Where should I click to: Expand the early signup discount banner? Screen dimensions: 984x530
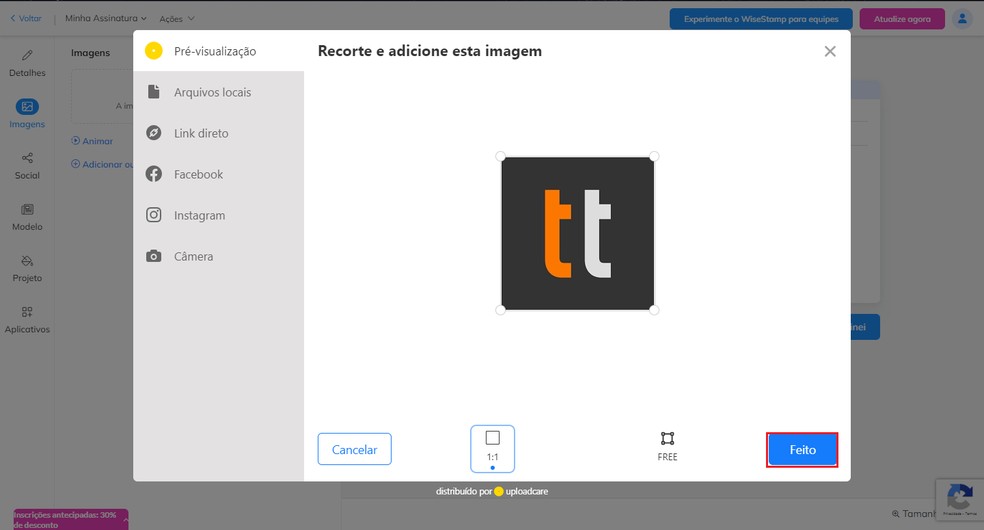pos(70,519)
